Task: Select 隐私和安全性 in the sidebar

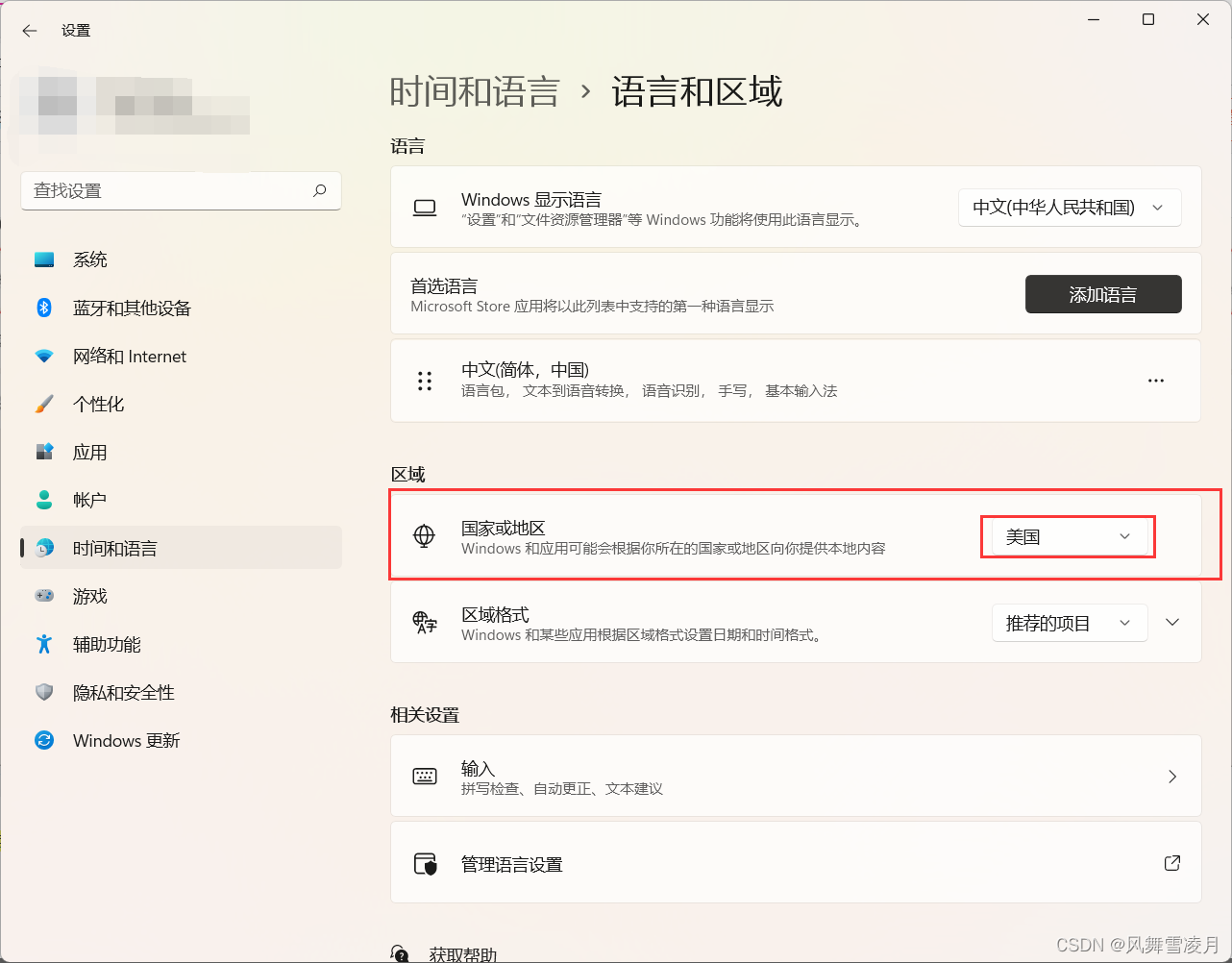Action: (x=181, y=692)
